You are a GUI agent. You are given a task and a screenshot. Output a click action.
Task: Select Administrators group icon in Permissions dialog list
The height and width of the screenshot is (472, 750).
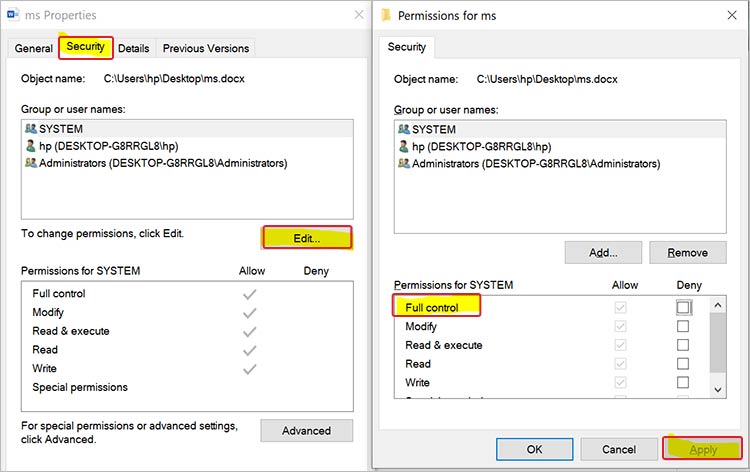click(x=404, y=164)
